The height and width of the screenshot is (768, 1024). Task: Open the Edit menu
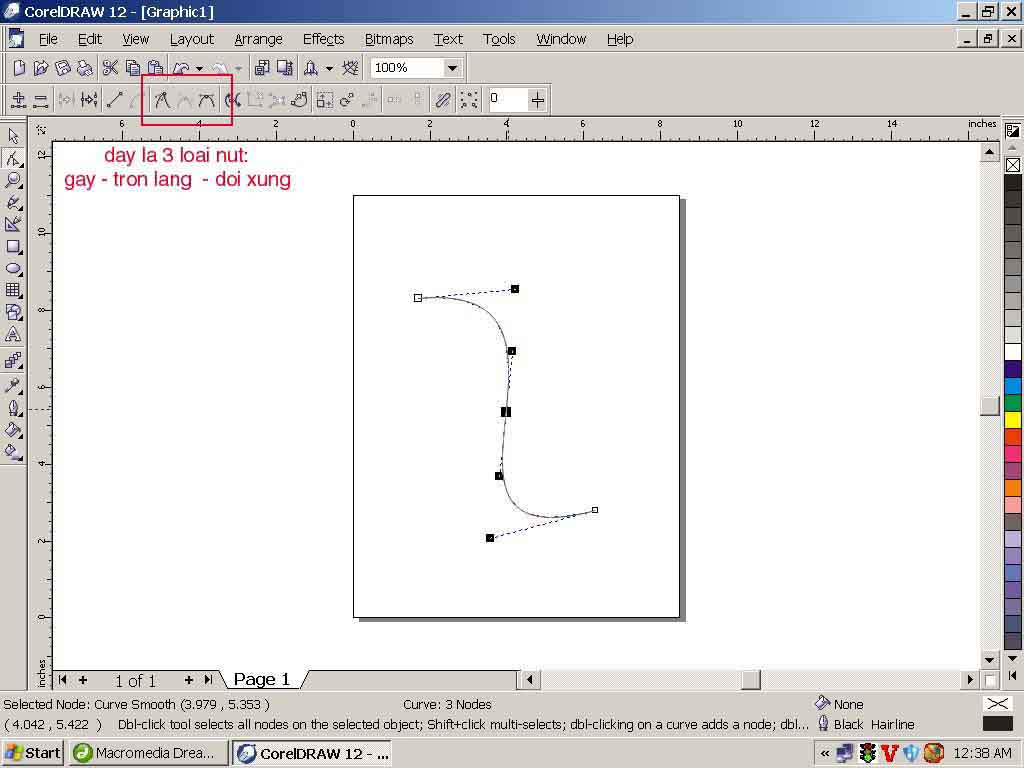pos(90,39)
